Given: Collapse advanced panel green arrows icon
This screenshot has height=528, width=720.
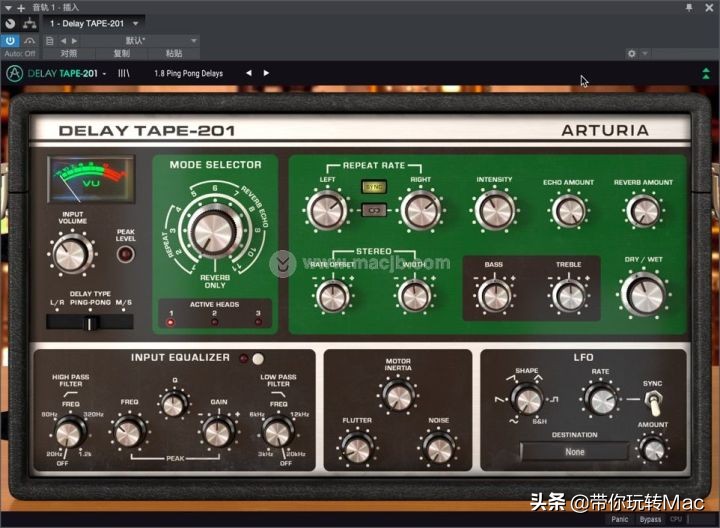Looking at the screenshot, I should point(706,73).
